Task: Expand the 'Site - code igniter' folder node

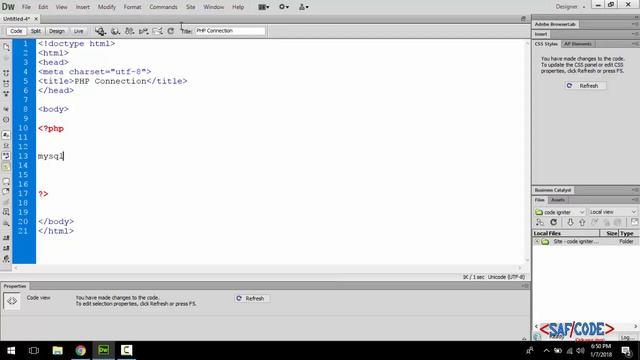Action: pyautogui.click(x=537, y=242)
